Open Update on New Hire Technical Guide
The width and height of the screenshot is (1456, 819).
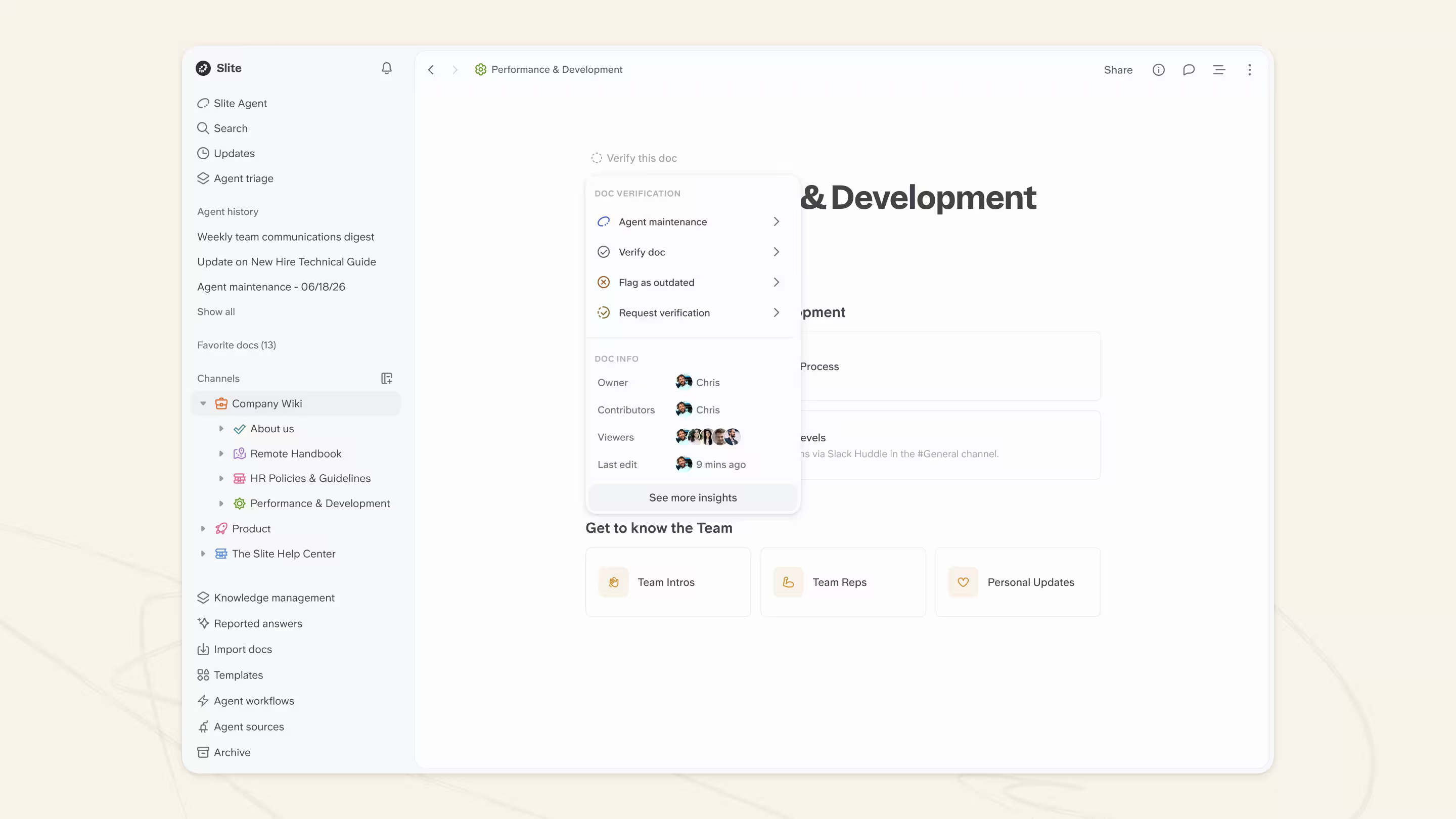287,262
